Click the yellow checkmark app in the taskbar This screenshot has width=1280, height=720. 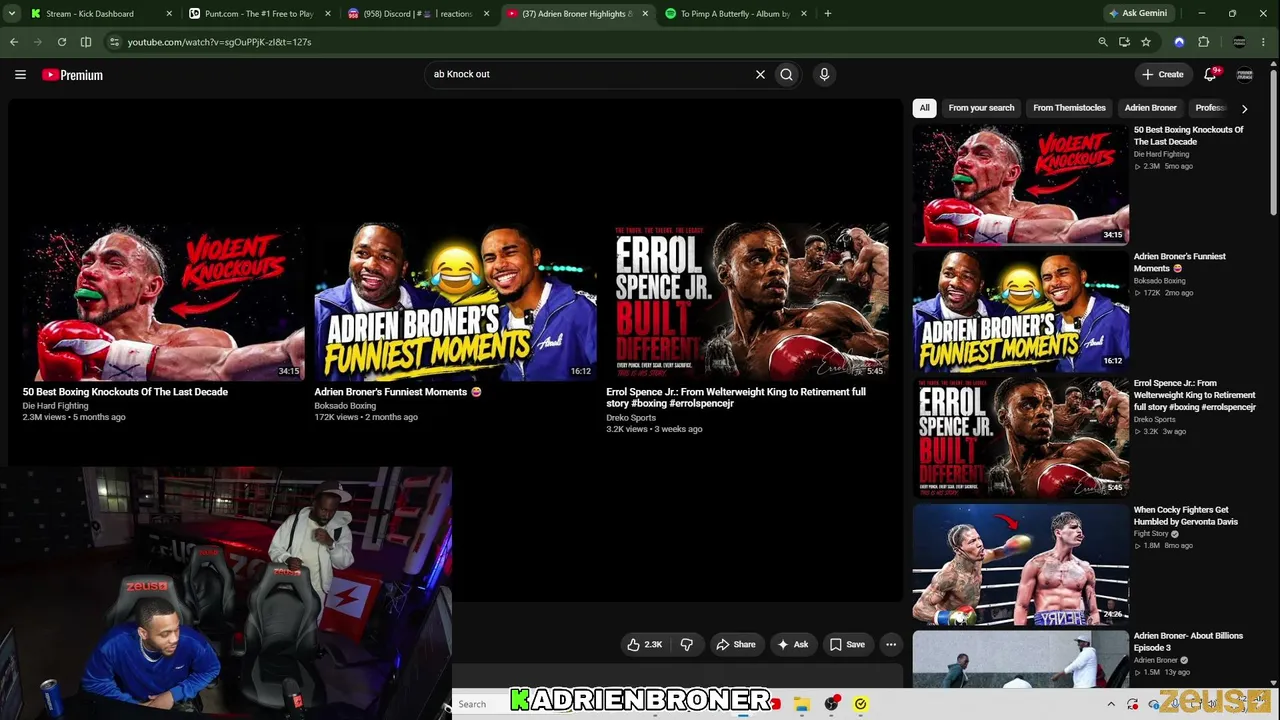[860, 704]
